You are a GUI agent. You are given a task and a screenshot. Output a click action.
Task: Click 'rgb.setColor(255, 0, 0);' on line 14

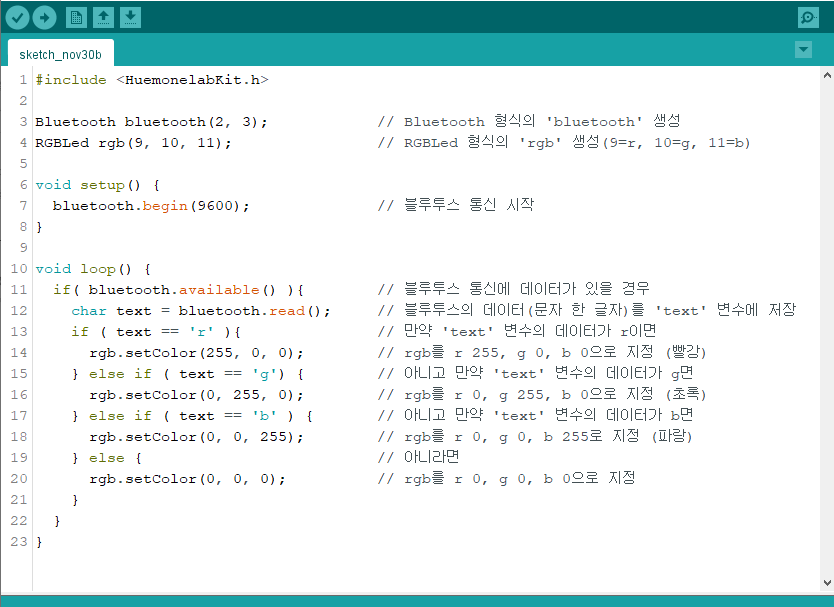(x=196, y=352)
